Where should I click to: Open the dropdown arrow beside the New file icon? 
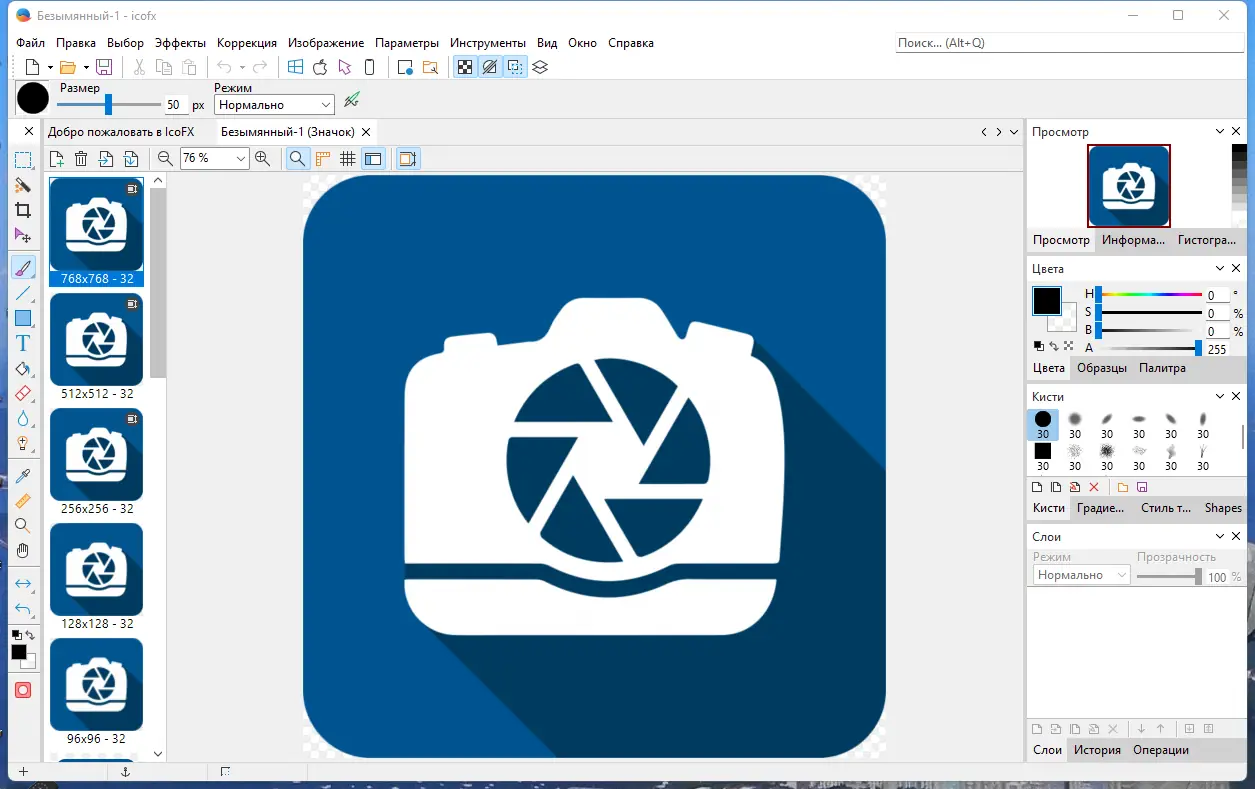click(x=49, y=67)
